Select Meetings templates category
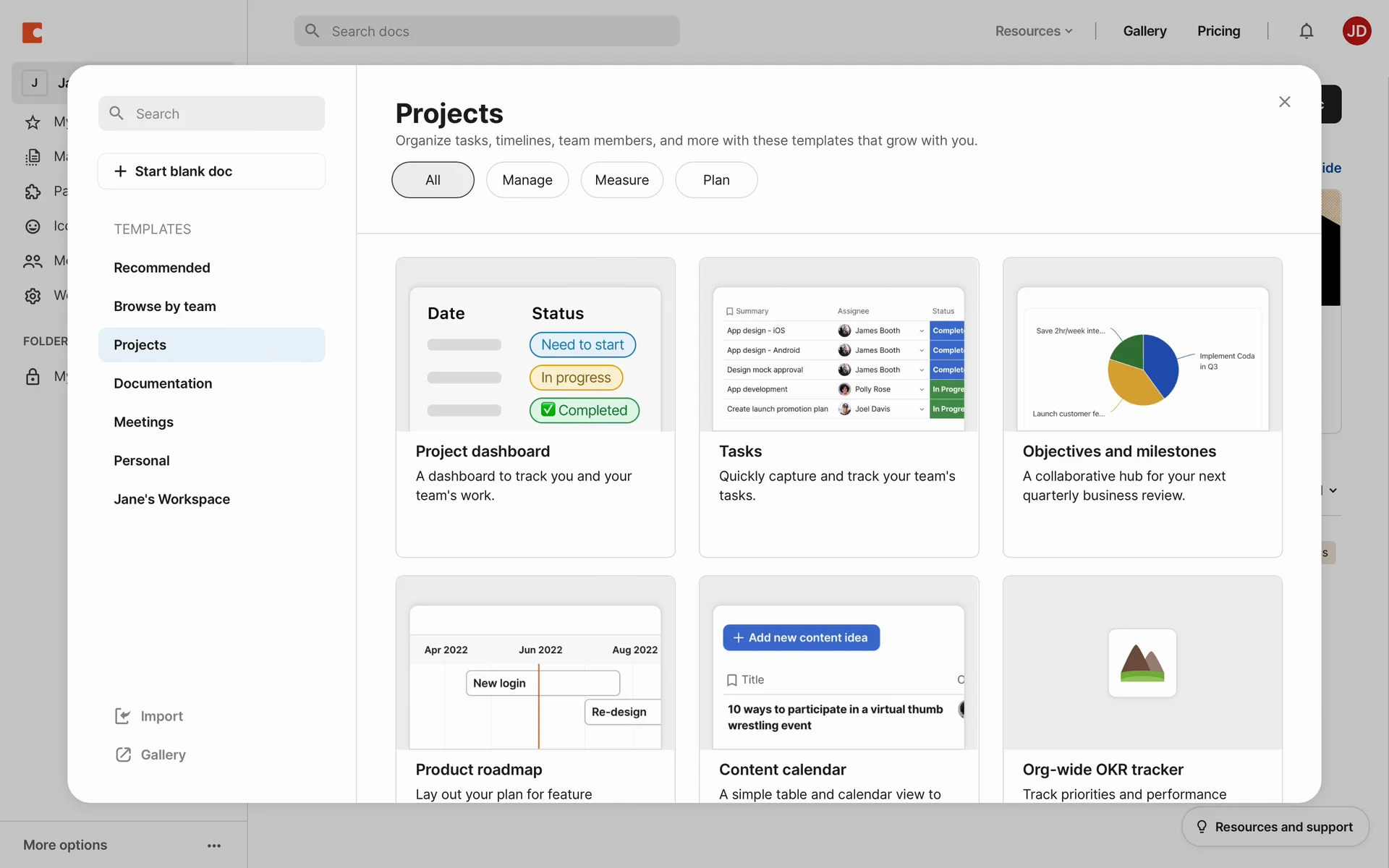Screen dimensions: 1389x868 click(143, 422)
